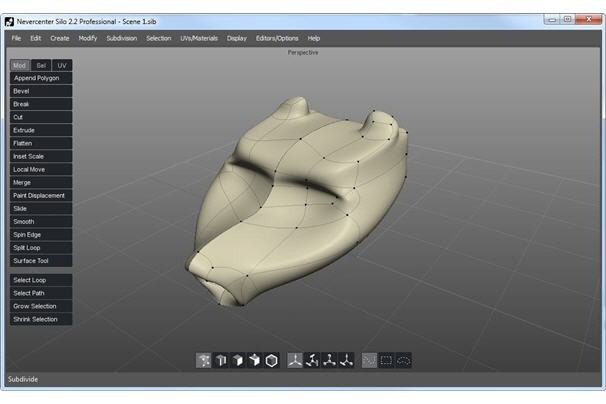
Task: Click the Select Loop button
Action: pos(41,280)
